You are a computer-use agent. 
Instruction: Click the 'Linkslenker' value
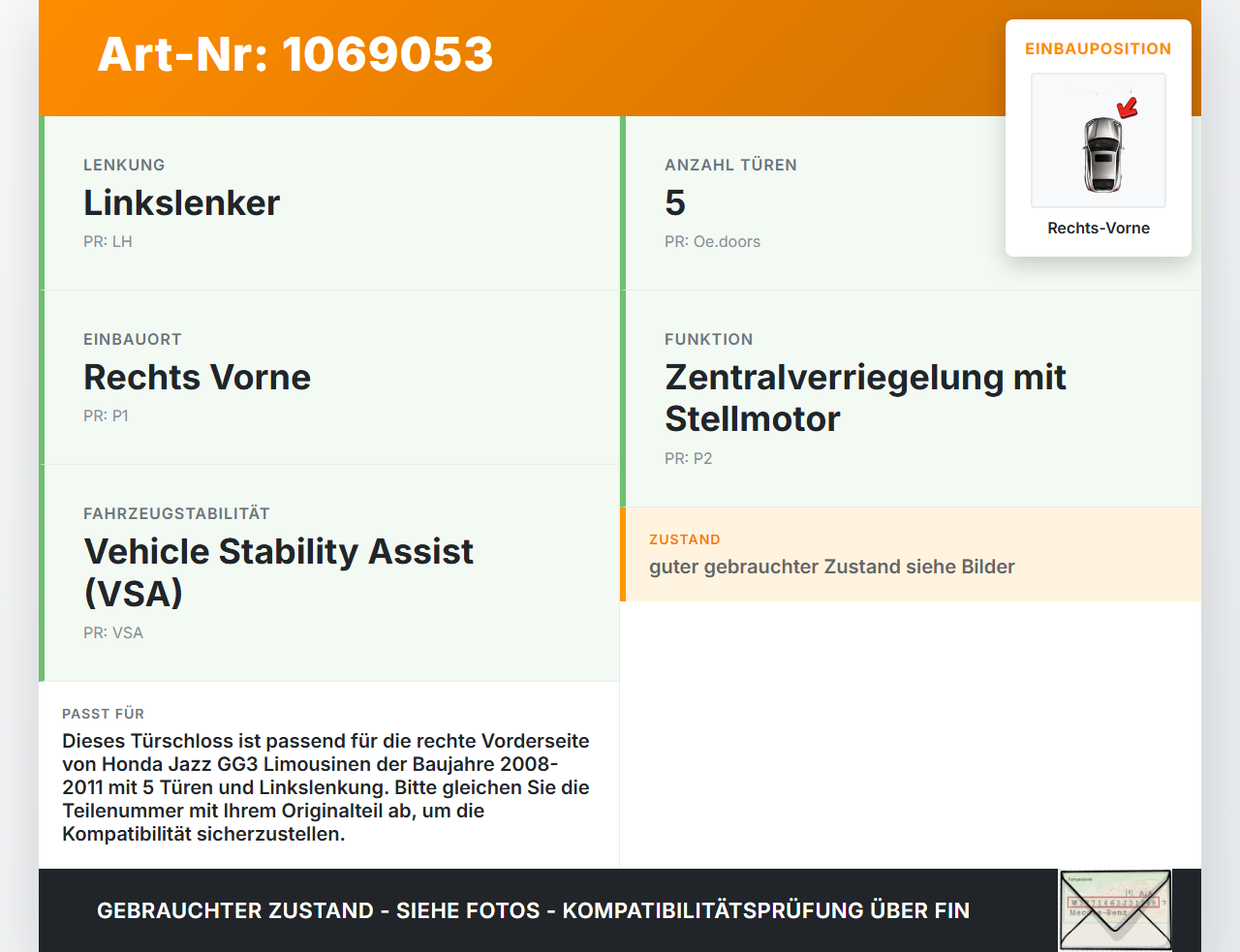pos(181,202)
